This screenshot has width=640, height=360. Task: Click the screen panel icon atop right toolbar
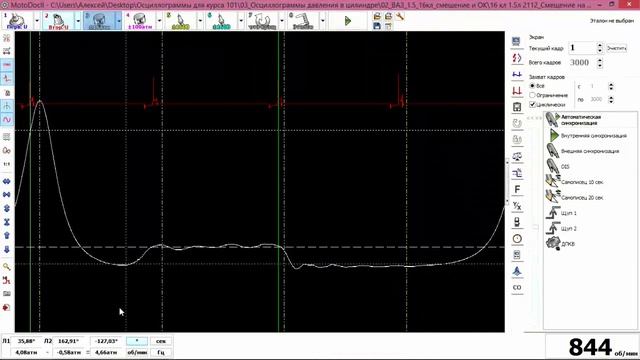[x=517, y=41]
